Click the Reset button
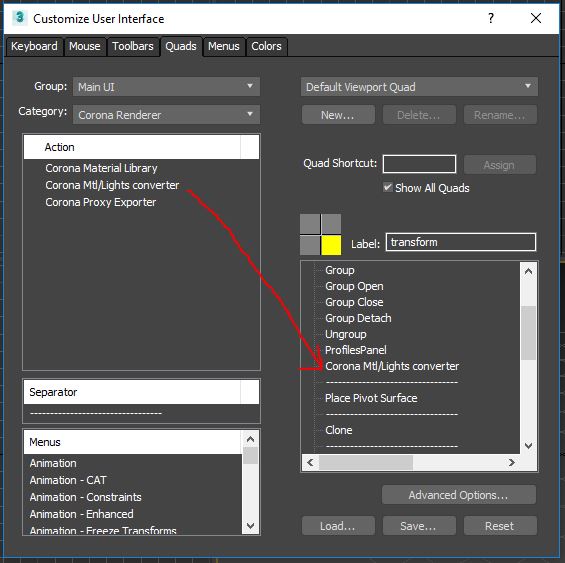The height and width of the screenshot is (563, 565). click(x=500, y=526)
